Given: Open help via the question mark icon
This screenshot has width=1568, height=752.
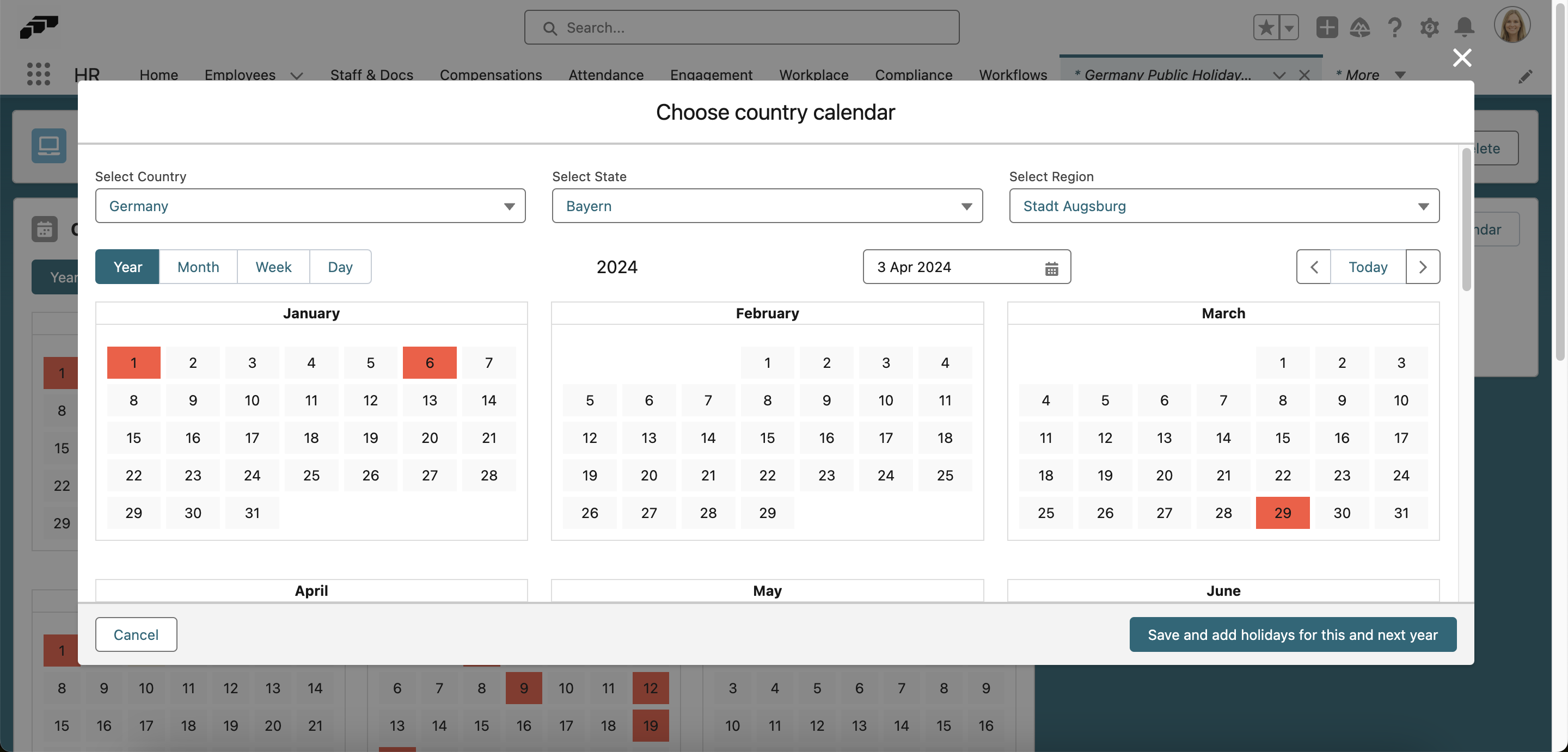Looking at the screenshot, I should (1395, 27).
